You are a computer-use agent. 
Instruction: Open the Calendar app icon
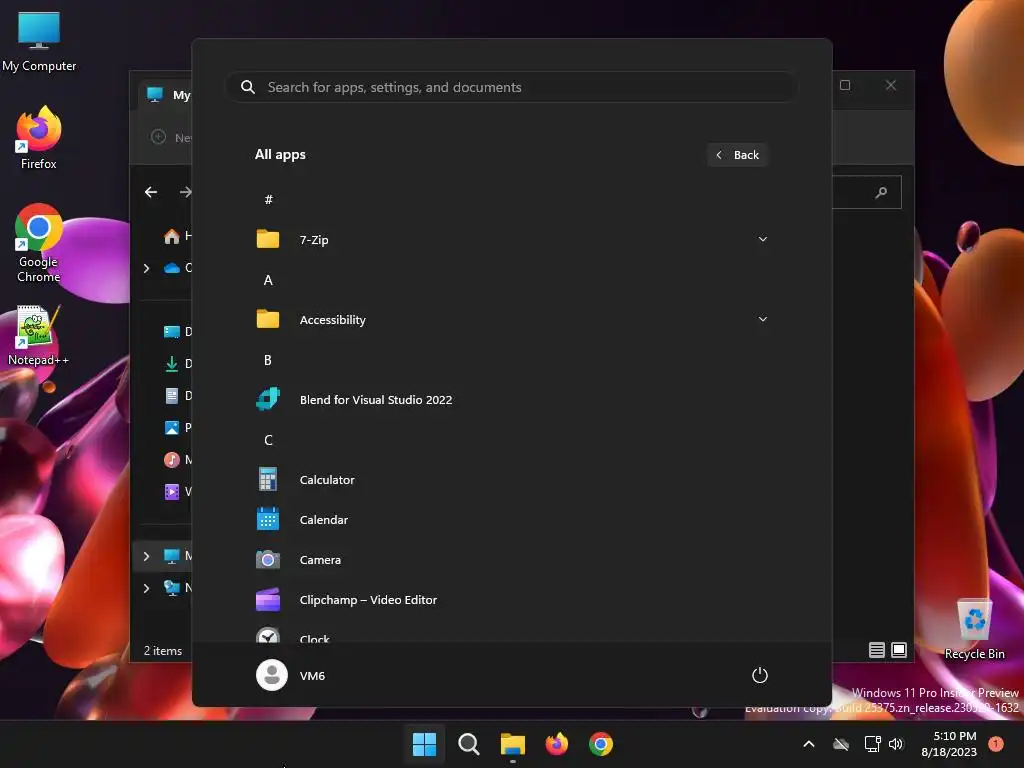coord(268,520)
